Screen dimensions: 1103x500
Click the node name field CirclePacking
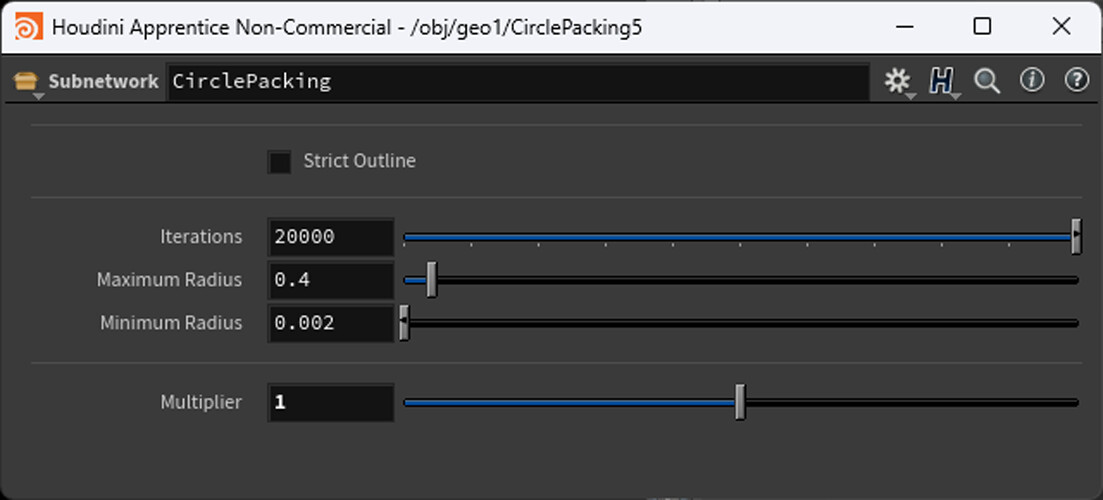[518, 82]
